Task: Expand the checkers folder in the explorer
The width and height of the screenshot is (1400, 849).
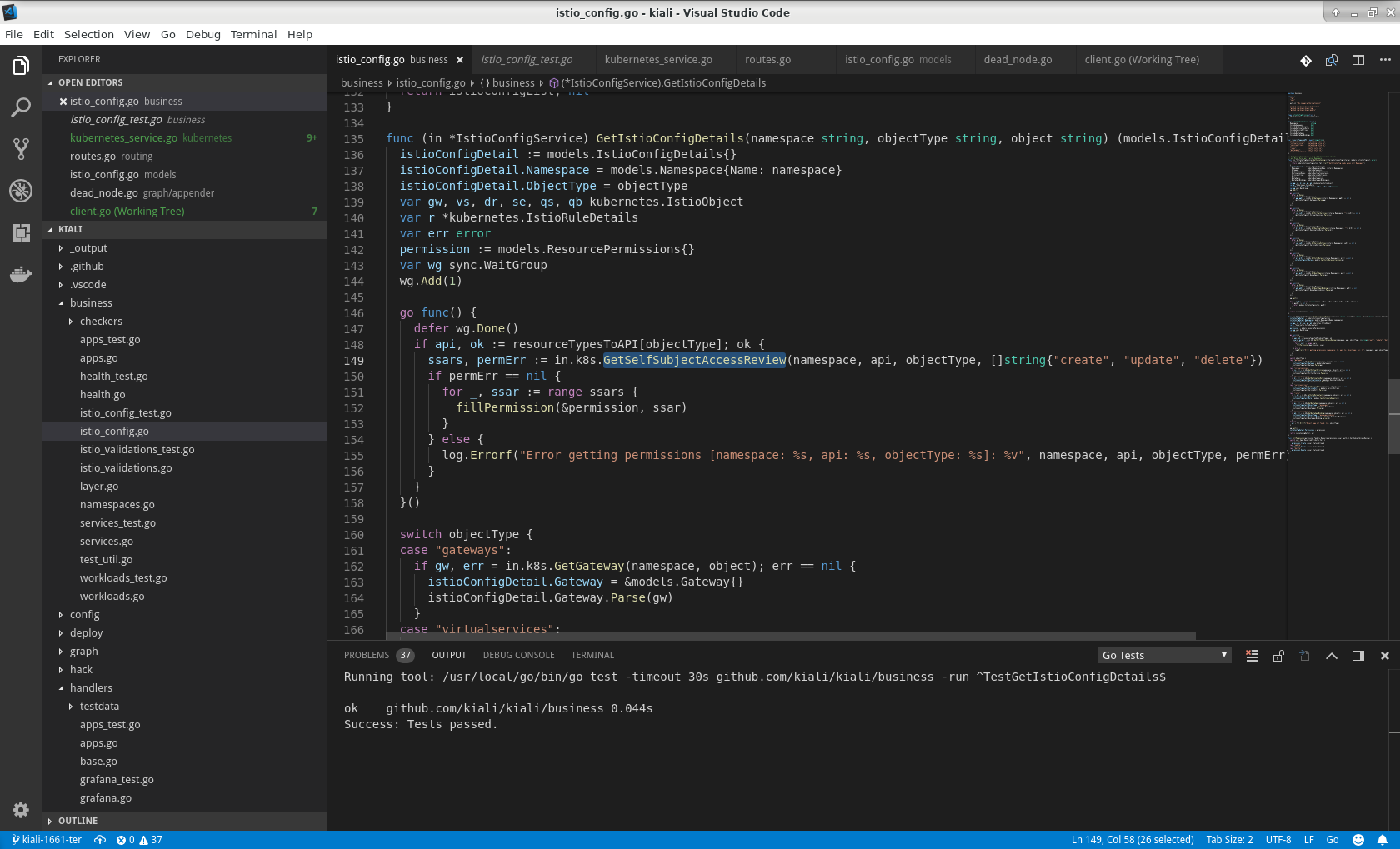Action: 101,321
